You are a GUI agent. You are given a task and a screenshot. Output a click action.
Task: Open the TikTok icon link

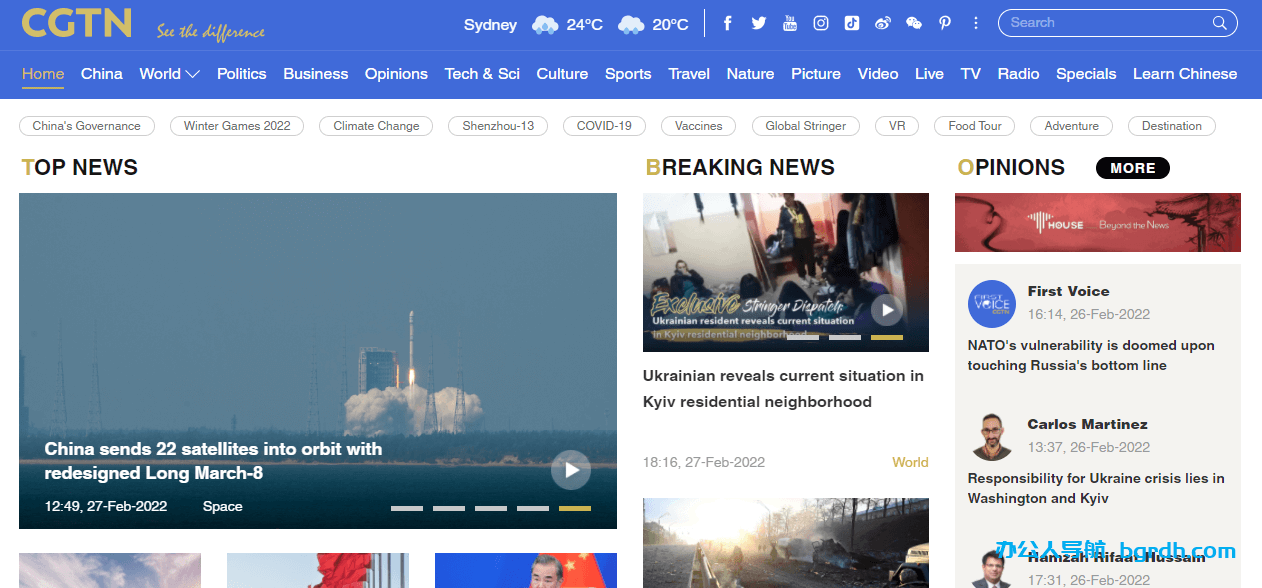(852, 23)
